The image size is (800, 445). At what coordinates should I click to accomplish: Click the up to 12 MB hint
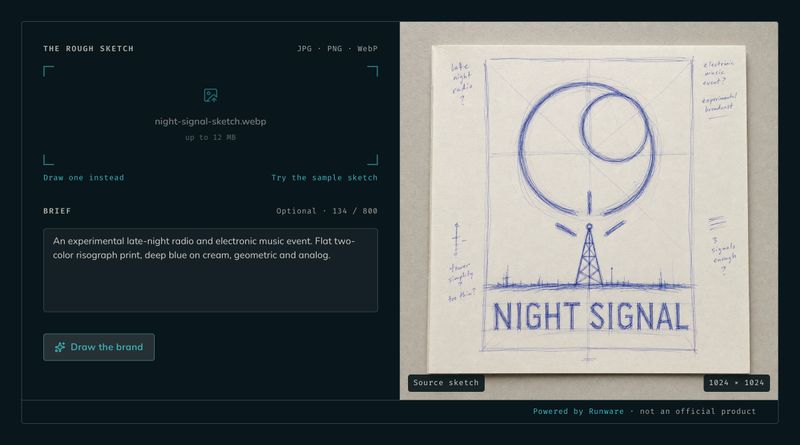[x=210, y=137]
